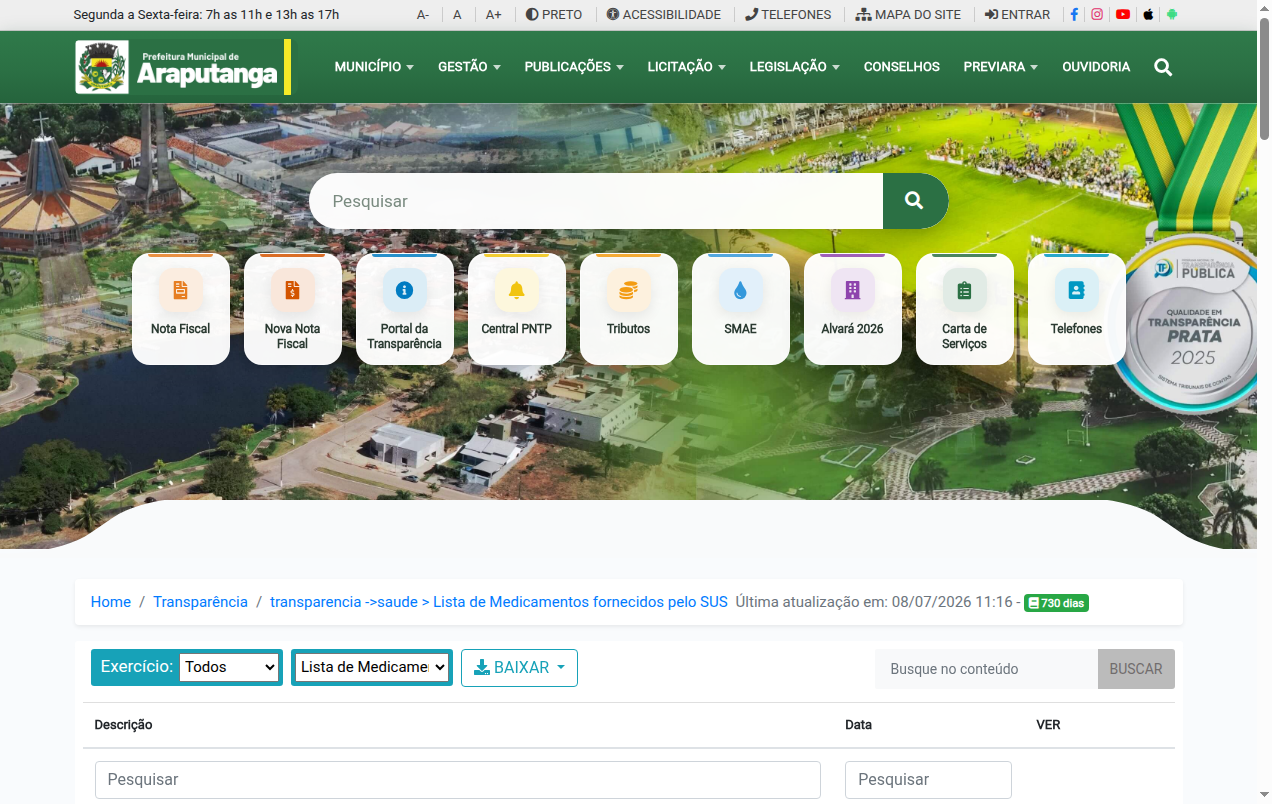Image resolution: width=1272 pixels, height=804 pixels.
Task: Open the Tributos coins shortcut
Action: click(x=628, y=309)
